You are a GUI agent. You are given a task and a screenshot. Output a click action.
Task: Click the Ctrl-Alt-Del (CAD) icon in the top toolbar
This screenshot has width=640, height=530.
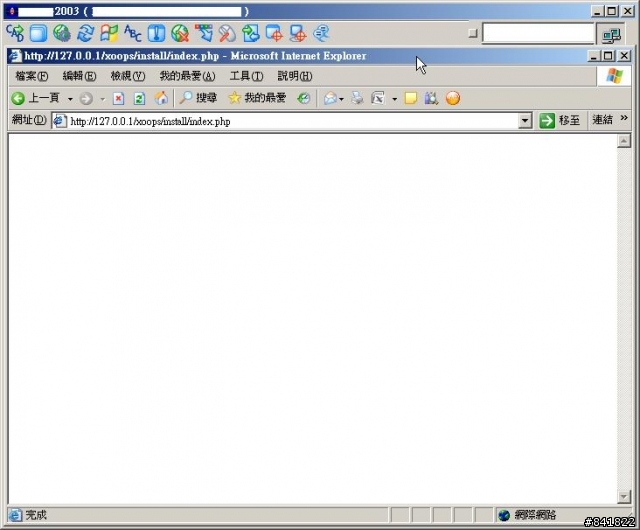[x=15, y=33]
